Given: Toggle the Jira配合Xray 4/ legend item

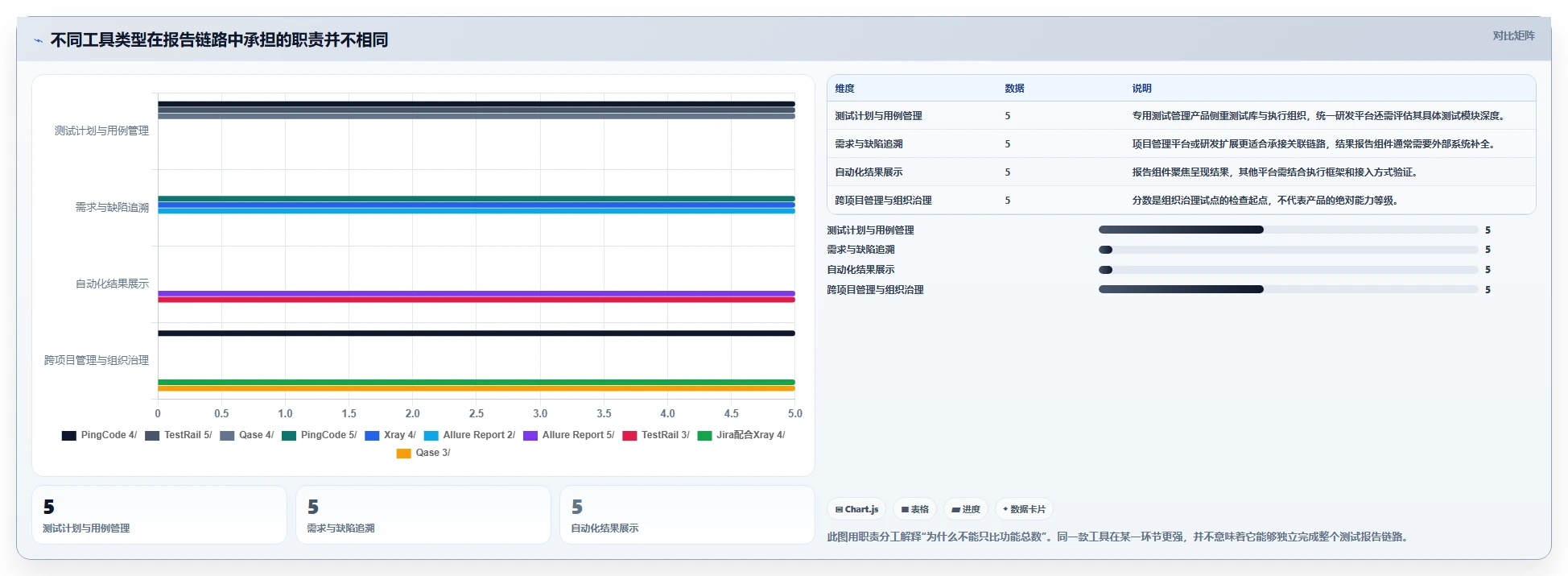Looking at the screenshot, I should tap(741, 435).
